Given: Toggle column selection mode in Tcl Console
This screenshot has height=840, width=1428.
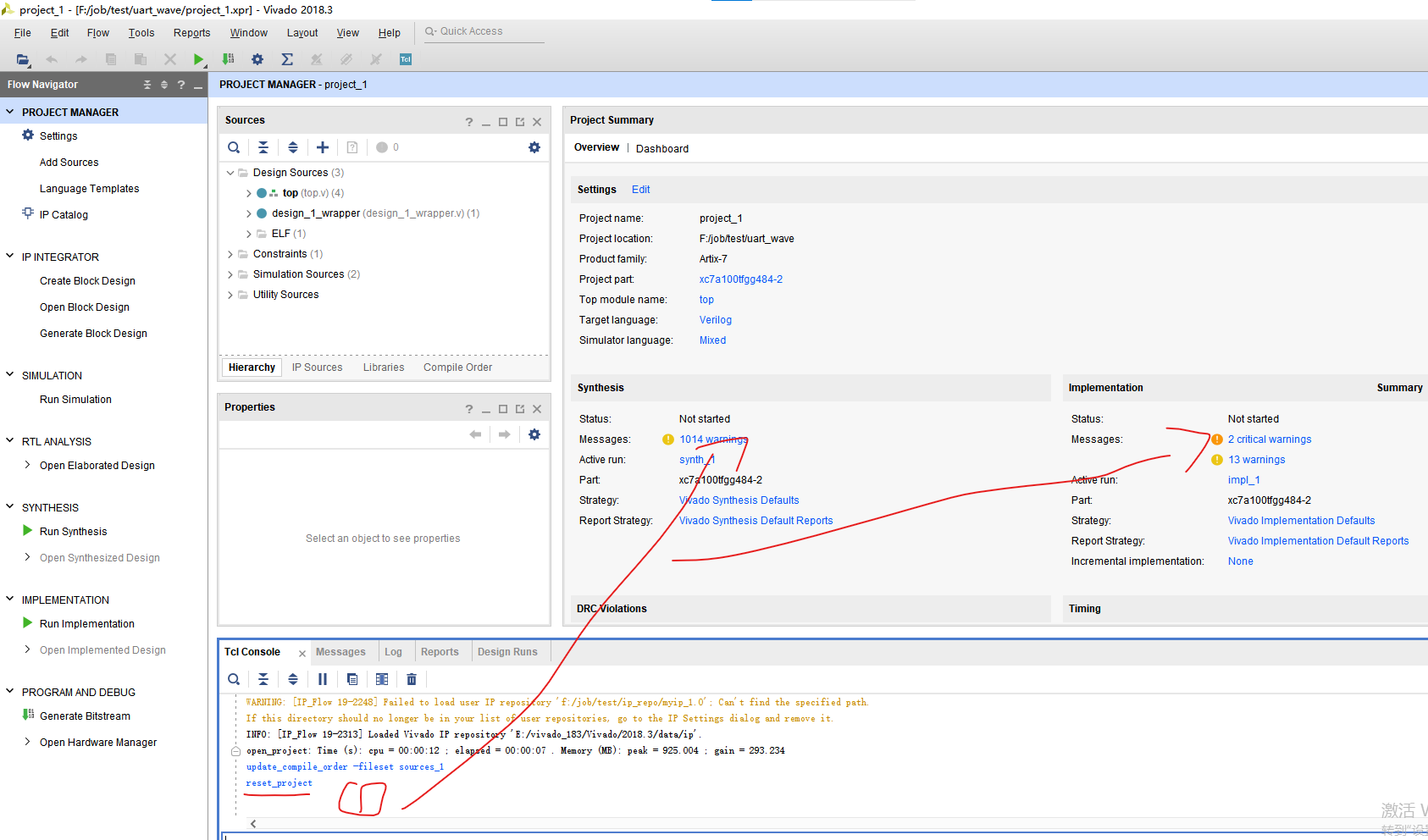Looking at the screenshot, I should [382, 679].
